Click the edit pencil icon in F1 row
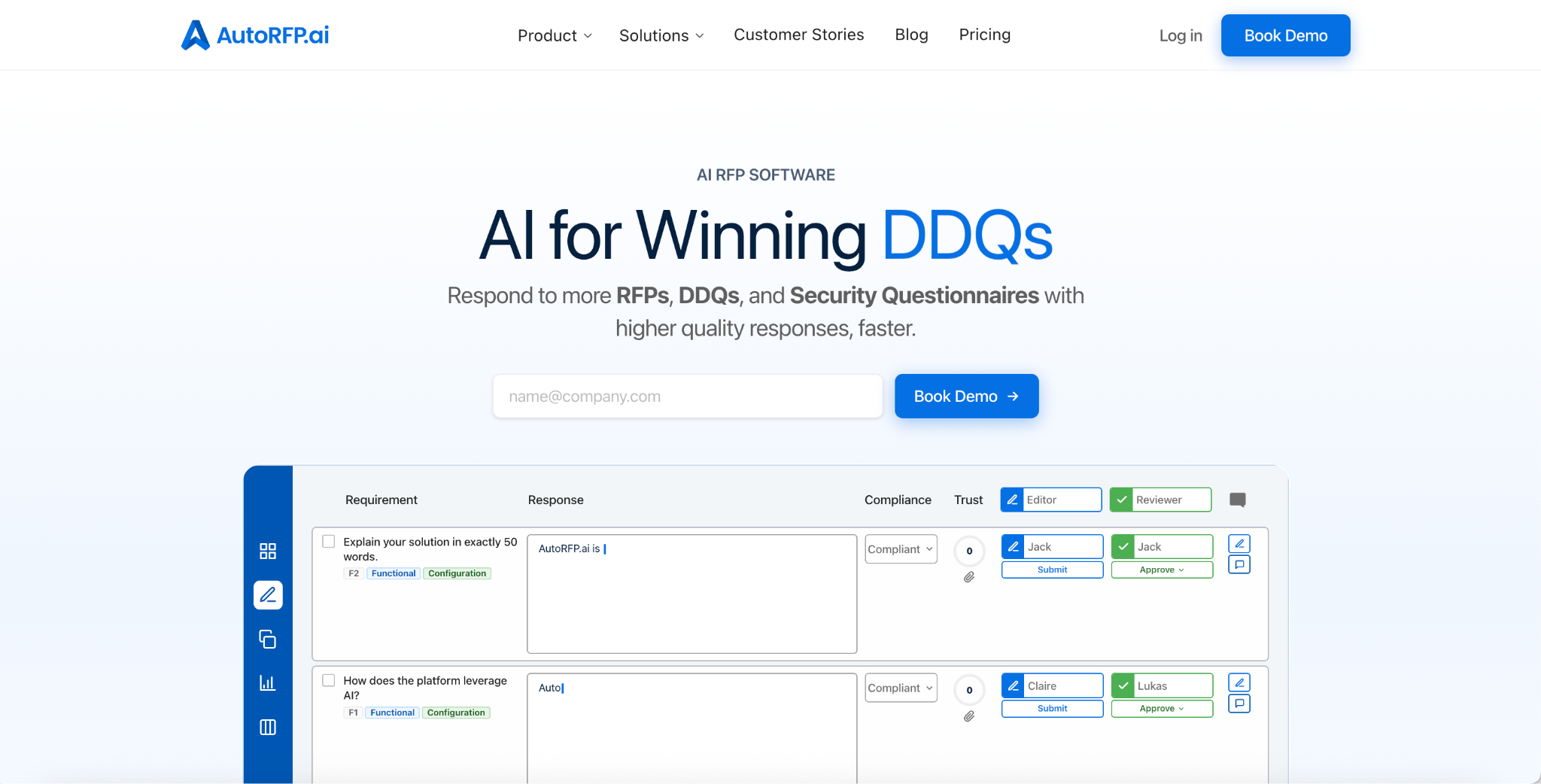 1239,682
